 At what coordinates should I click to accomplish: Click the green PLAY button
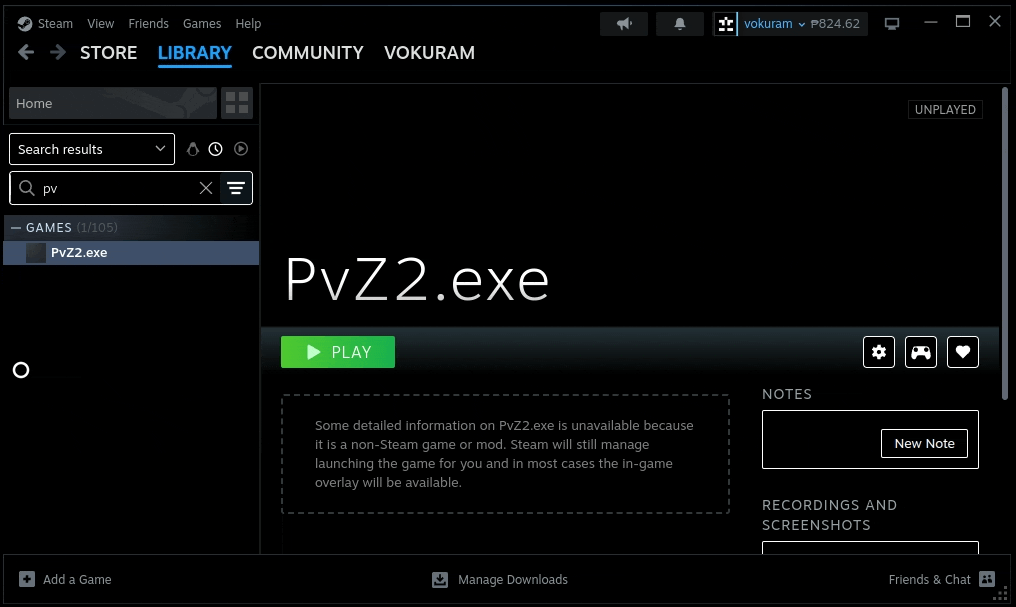[338, 352]
